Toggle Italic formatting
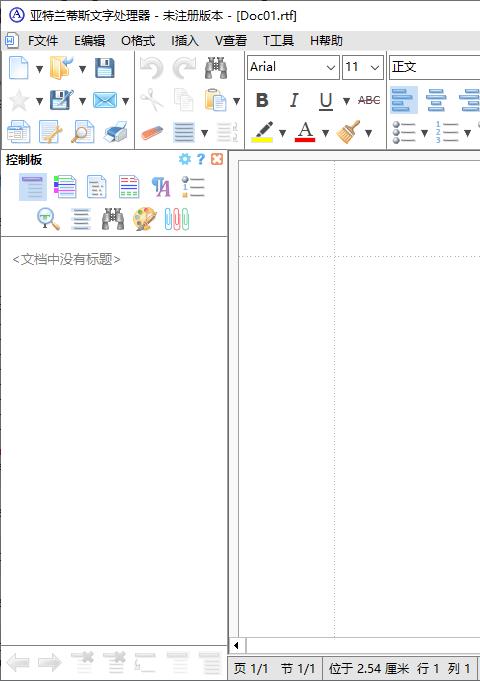Screen dimensions: 480x681 click(294, 100)
